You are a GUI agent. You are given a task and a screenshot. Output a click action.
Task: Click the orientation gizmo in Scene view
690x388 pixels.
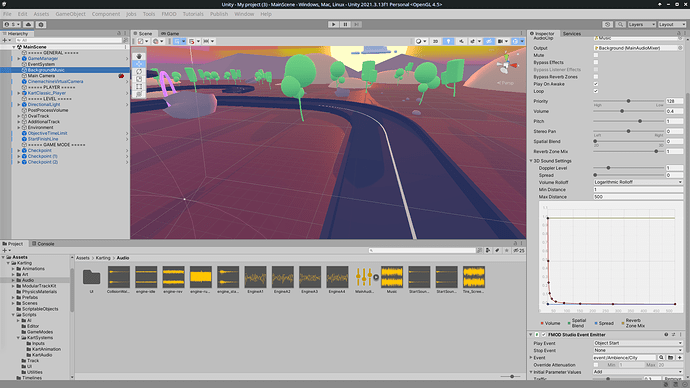pyautogui.click(x=506, y=65)
